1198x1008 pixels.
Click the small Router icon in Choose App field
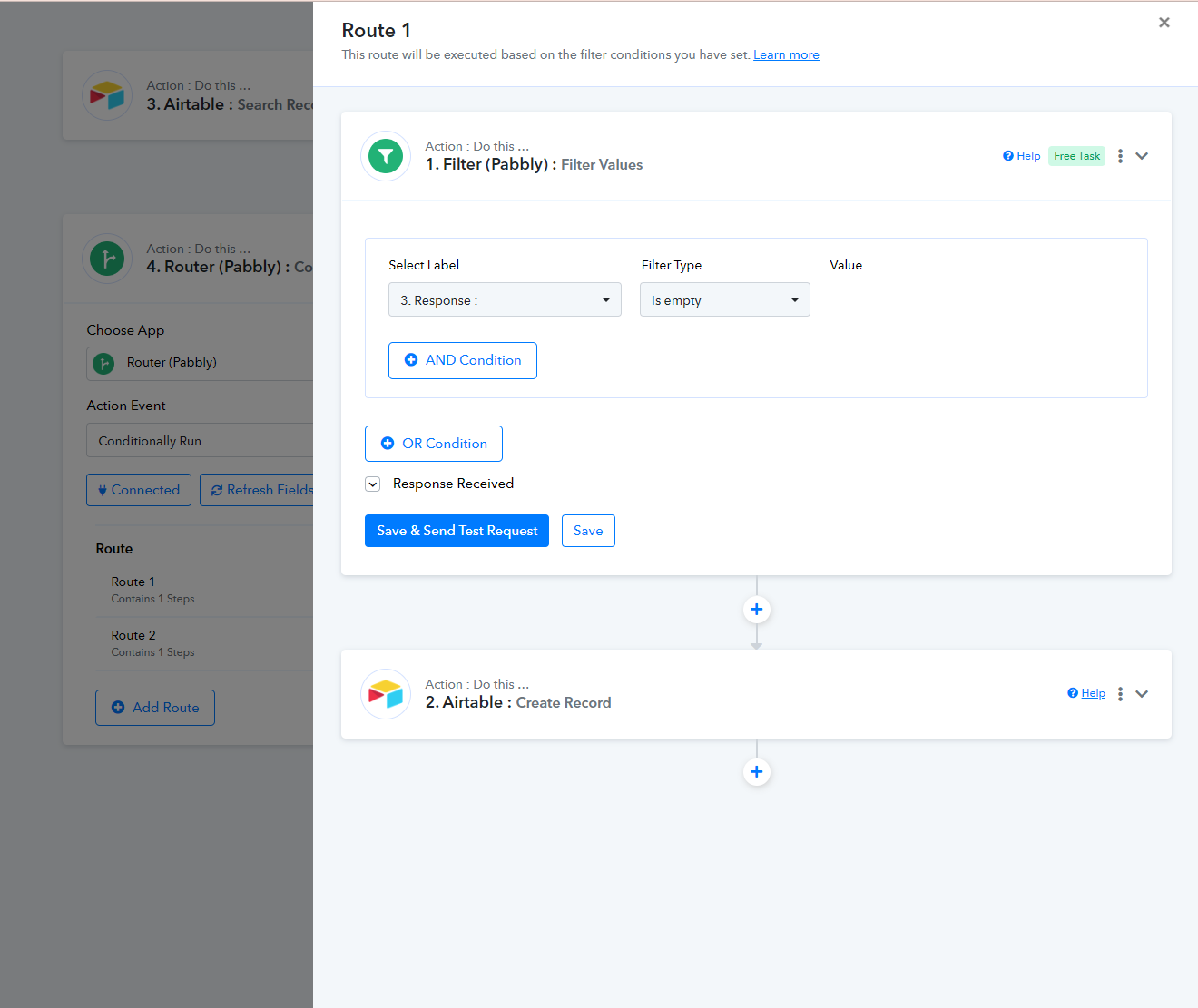point(103,363)
